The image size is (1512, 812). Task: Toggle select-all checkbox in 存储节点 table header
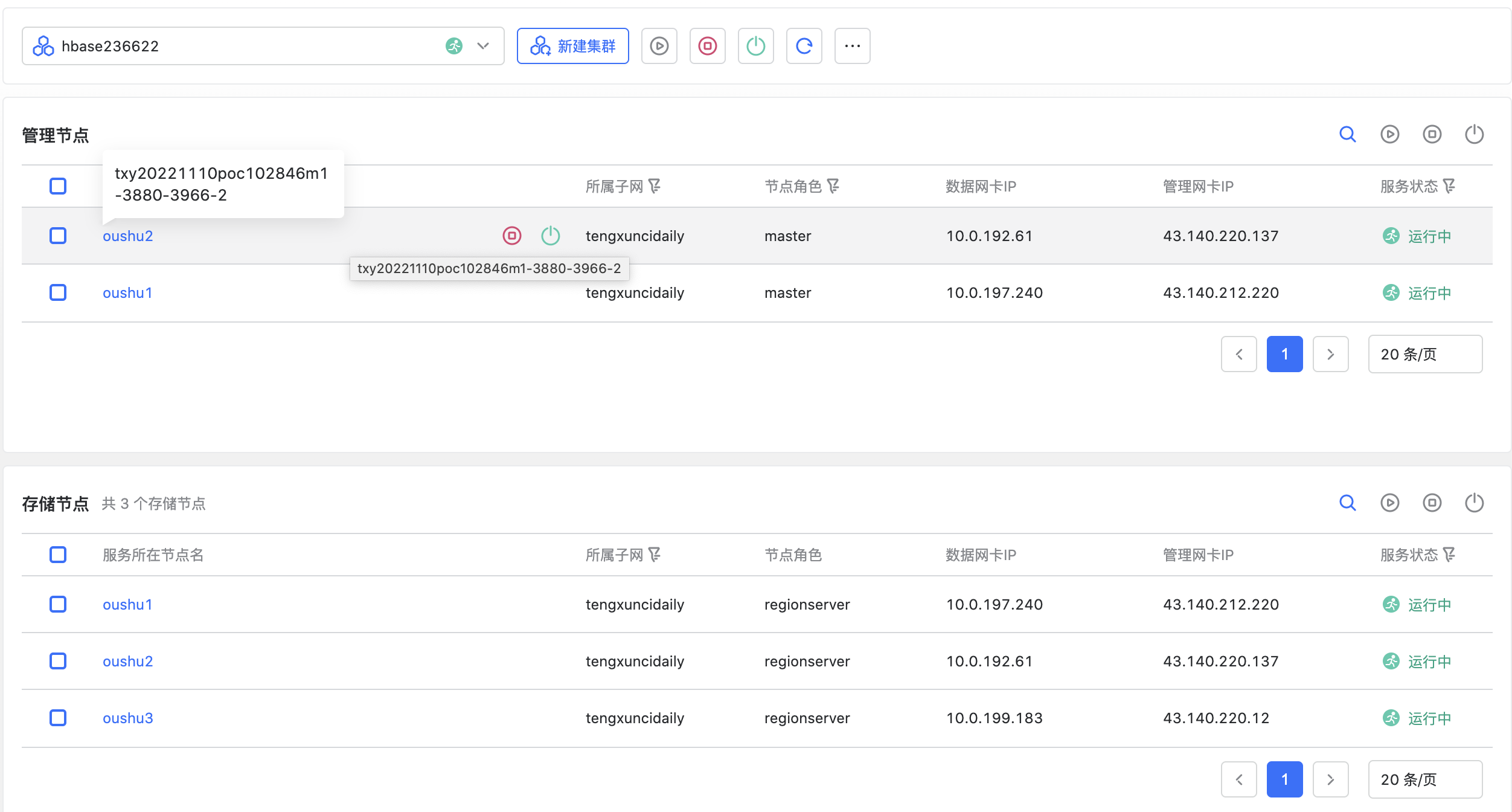click(58, 555)
